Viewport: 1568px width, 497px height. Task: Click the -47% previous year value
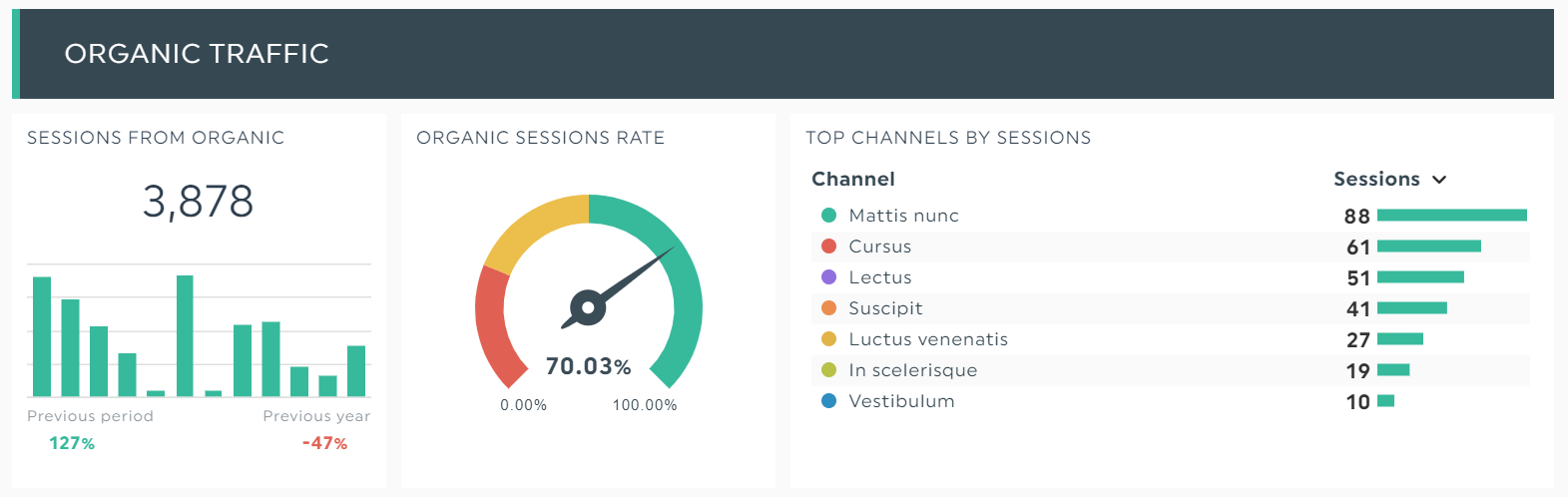click(x=324, y=443)
